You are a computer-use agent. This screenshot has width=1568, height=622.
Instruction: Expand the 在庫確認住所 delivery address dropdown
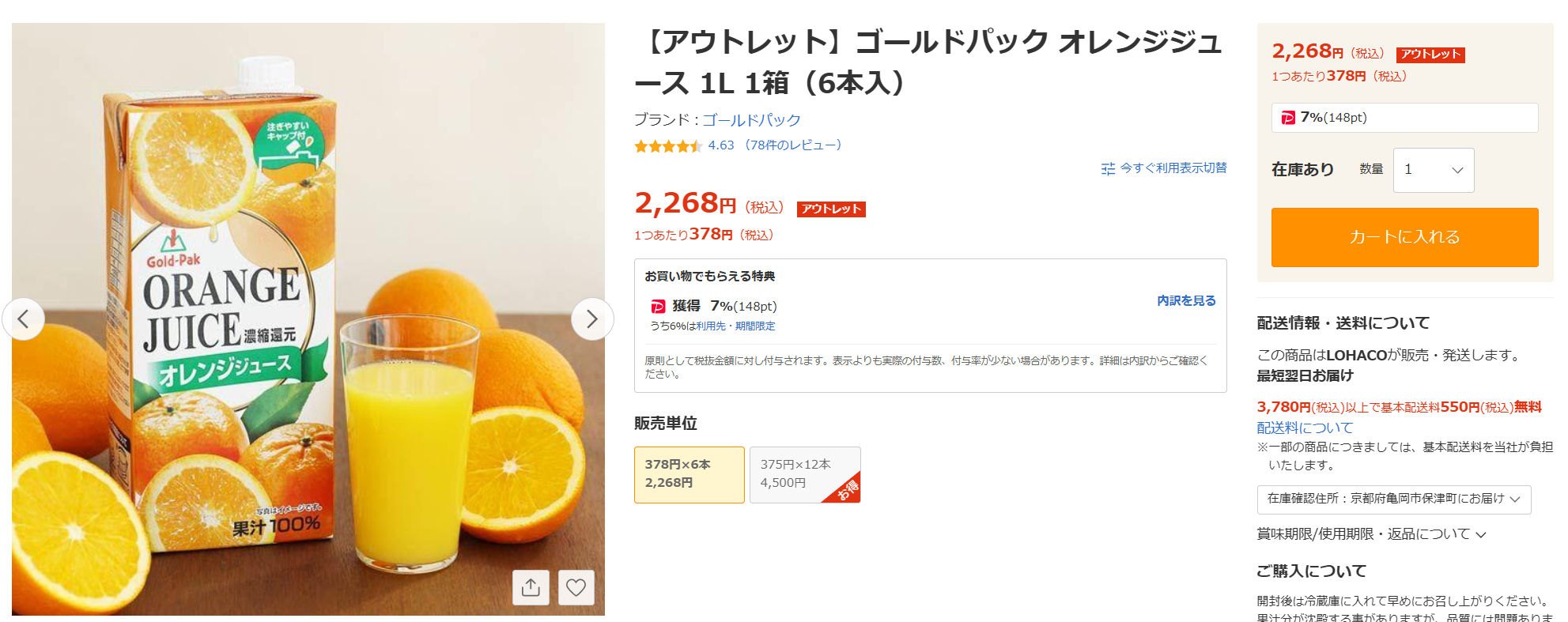(1393, 499)
